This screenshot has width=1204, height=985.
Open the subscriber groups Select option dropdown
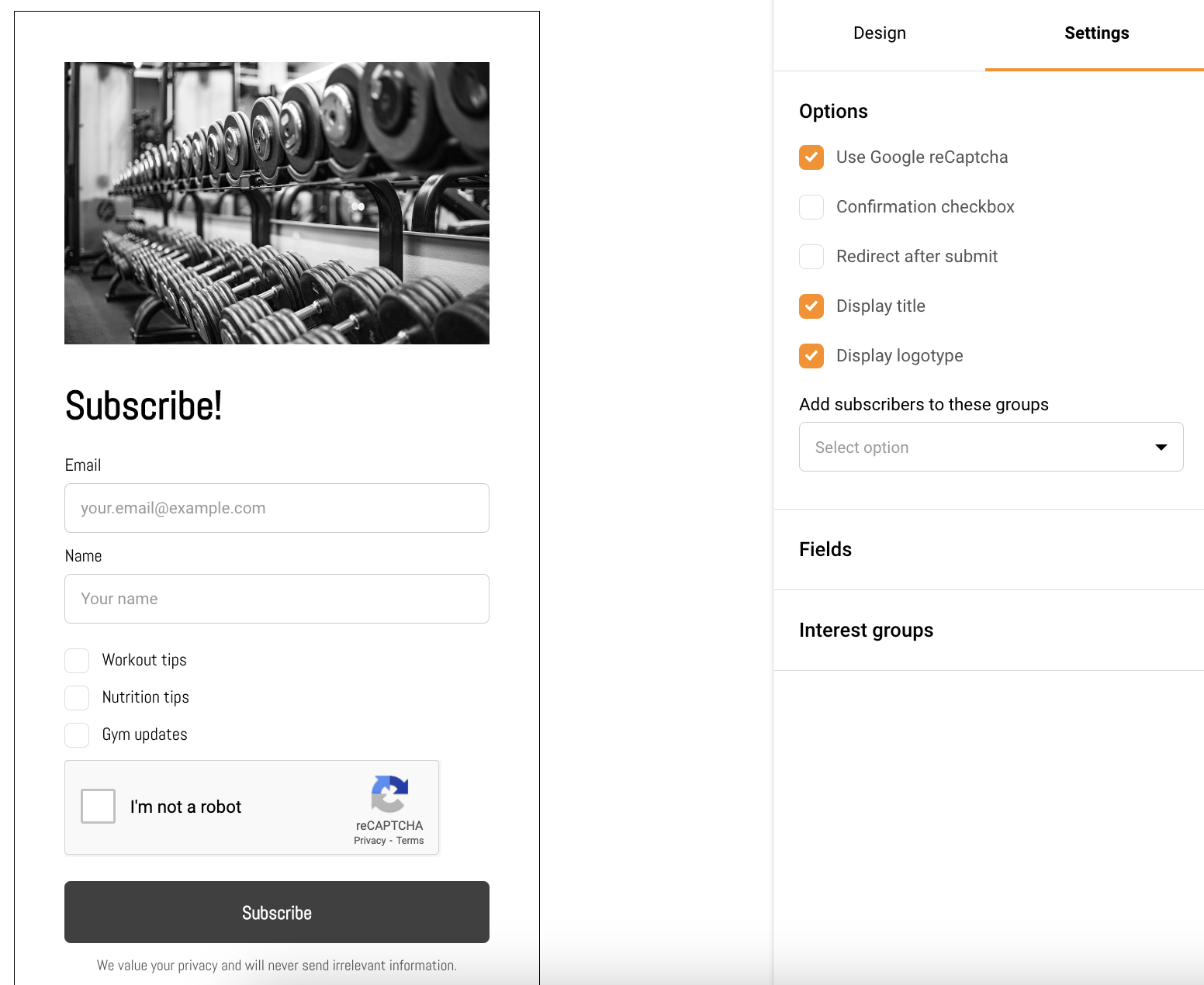(x=991, y=447)
